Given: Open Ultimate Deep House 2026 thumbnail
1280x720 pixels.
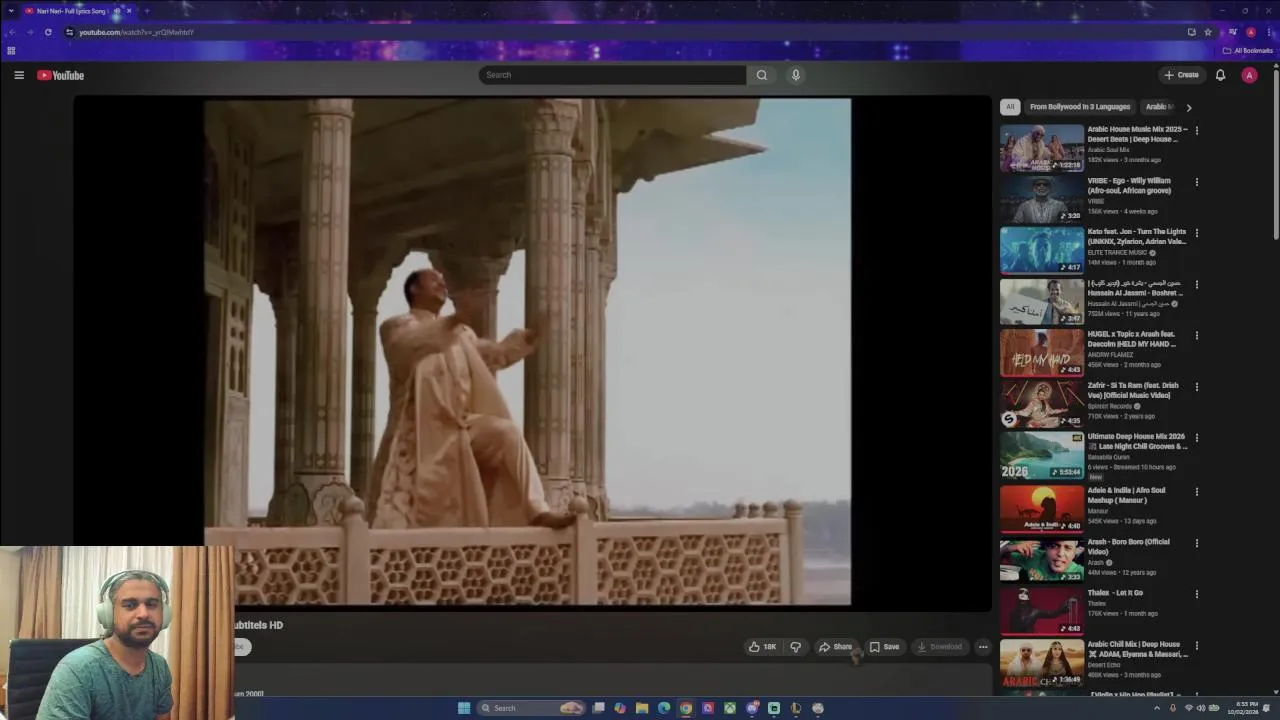Looking at the screenshot, I should point(1042,455).
